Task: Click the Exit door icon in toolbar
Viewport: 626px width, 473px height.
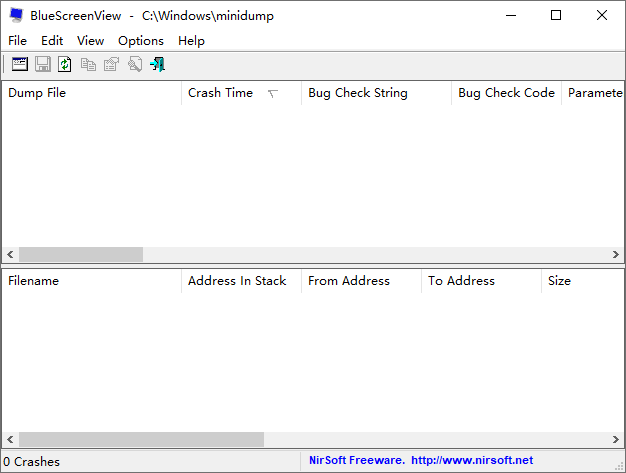Action: coord(157,64)
